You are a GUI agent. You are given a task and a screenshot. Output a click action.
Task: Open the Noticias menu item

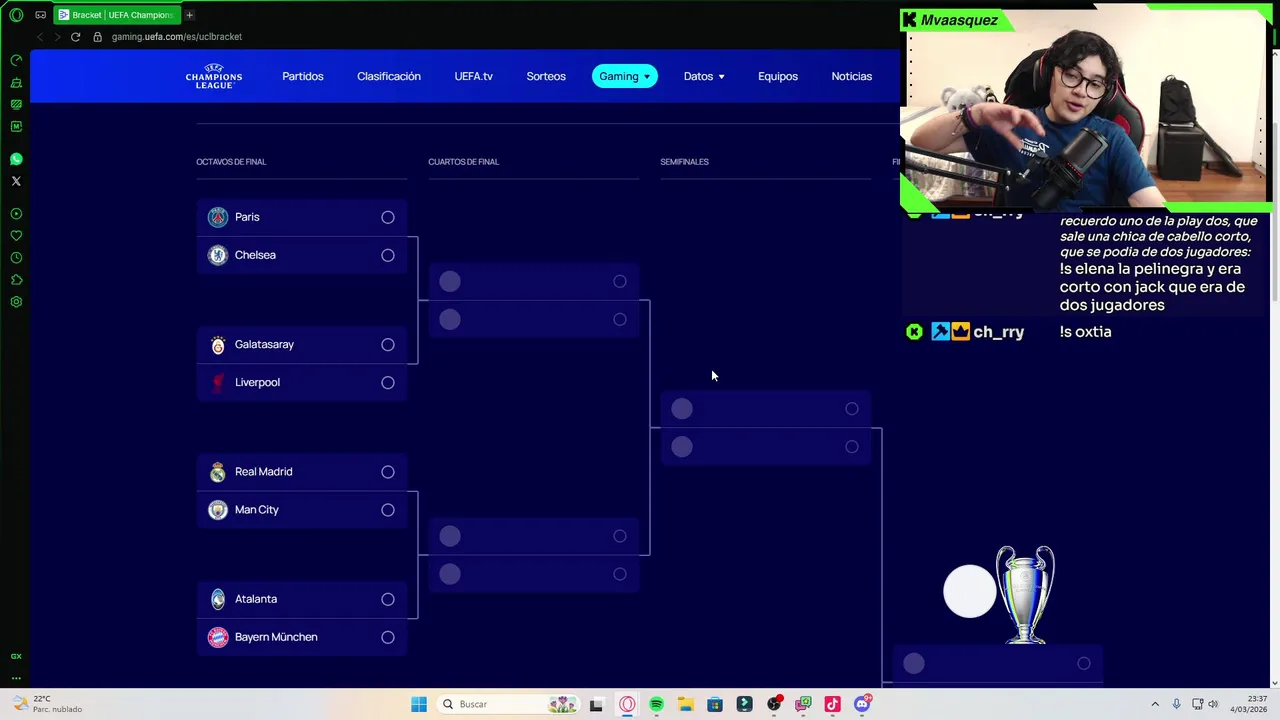[x=852, y=76]
